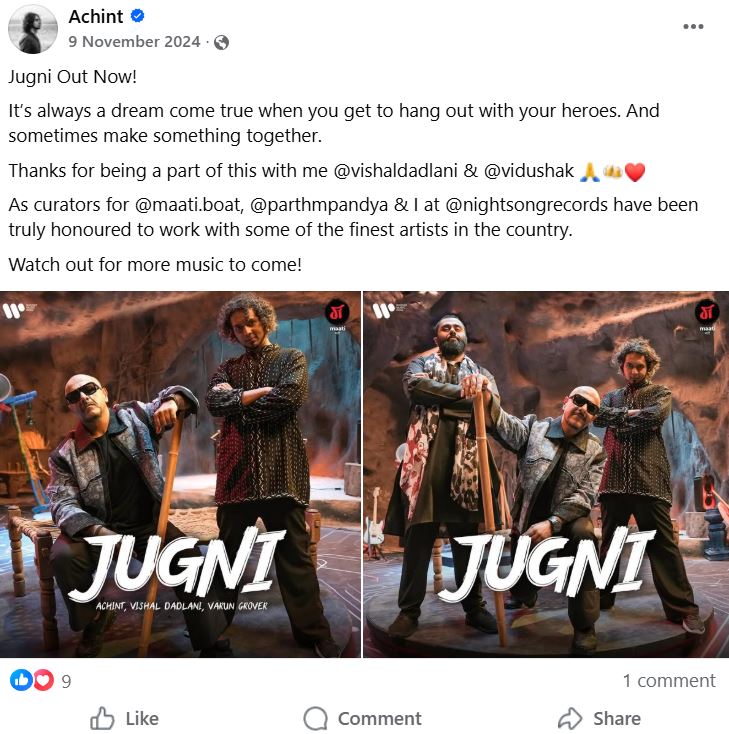This screenshot has height=734, width=729.
Task: View the 9 reactions count
Action: click(66, 681)
